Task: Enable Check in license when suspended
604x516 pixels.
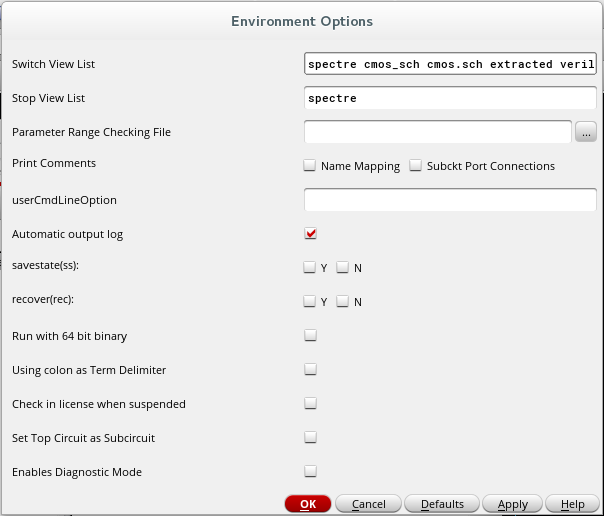Action: [x=310, y=403]
